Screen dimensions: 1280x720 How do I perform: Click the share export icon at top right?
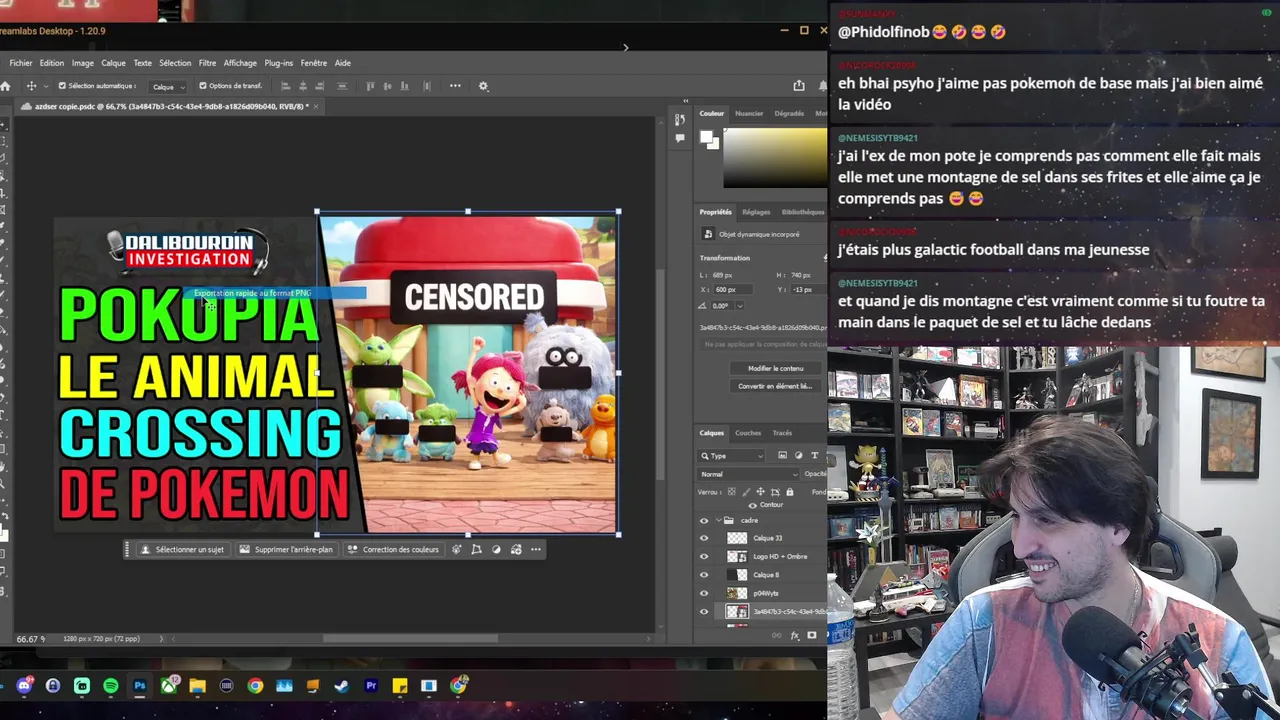tap(799, 86)
